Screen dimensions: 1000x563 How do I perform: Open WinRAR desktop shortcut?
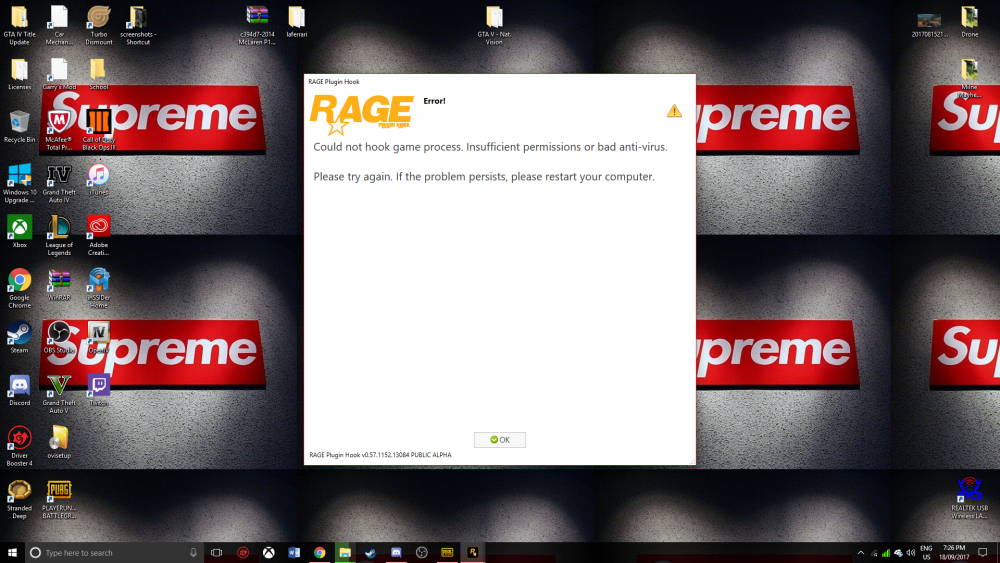tap(59, 284)
